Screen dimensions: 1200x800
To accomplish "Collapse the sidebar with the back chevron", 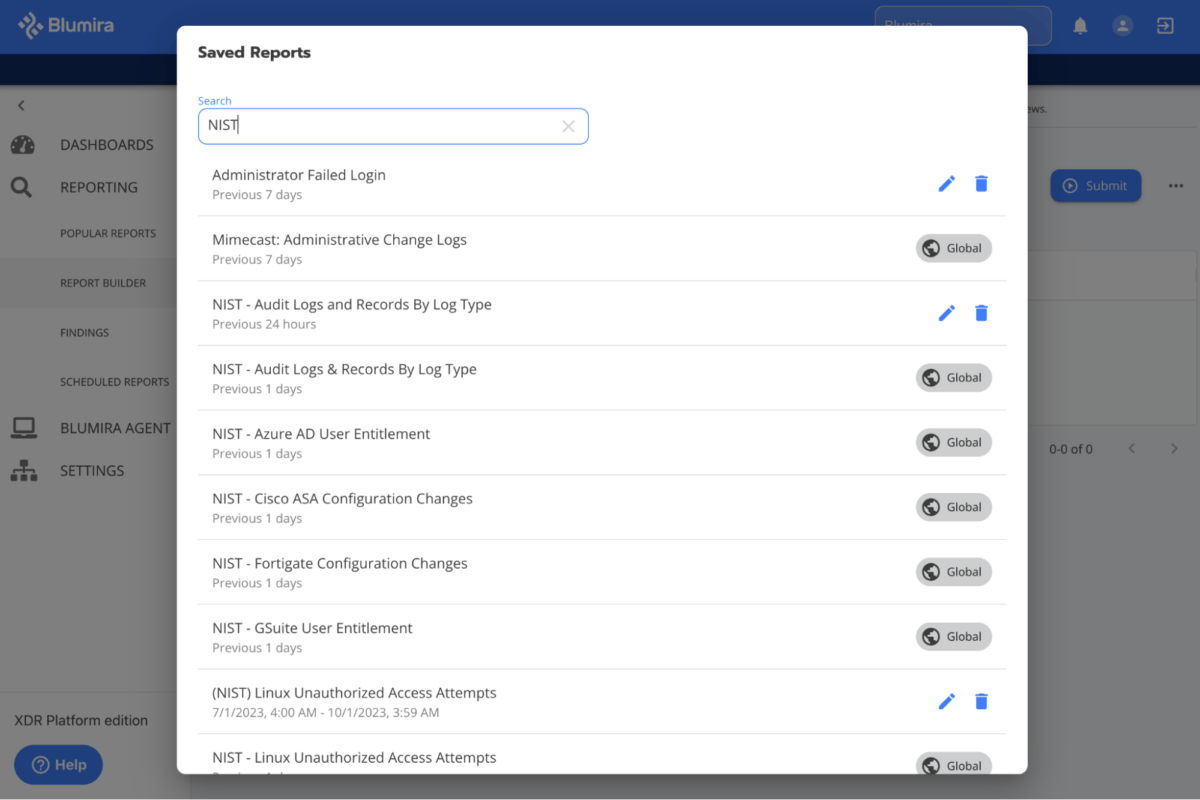I will [20, 104].
